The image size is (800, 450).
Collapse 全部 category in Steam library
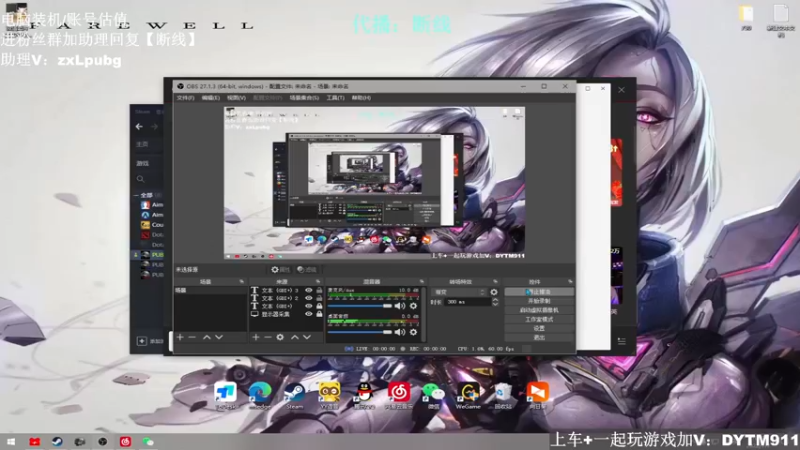136,195
